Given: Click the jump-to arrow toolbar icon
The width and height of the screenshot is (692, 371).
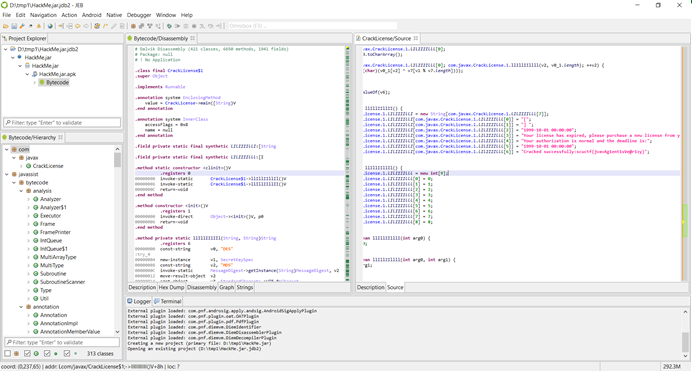Looking at the screenshot, I should coord(61,26).
